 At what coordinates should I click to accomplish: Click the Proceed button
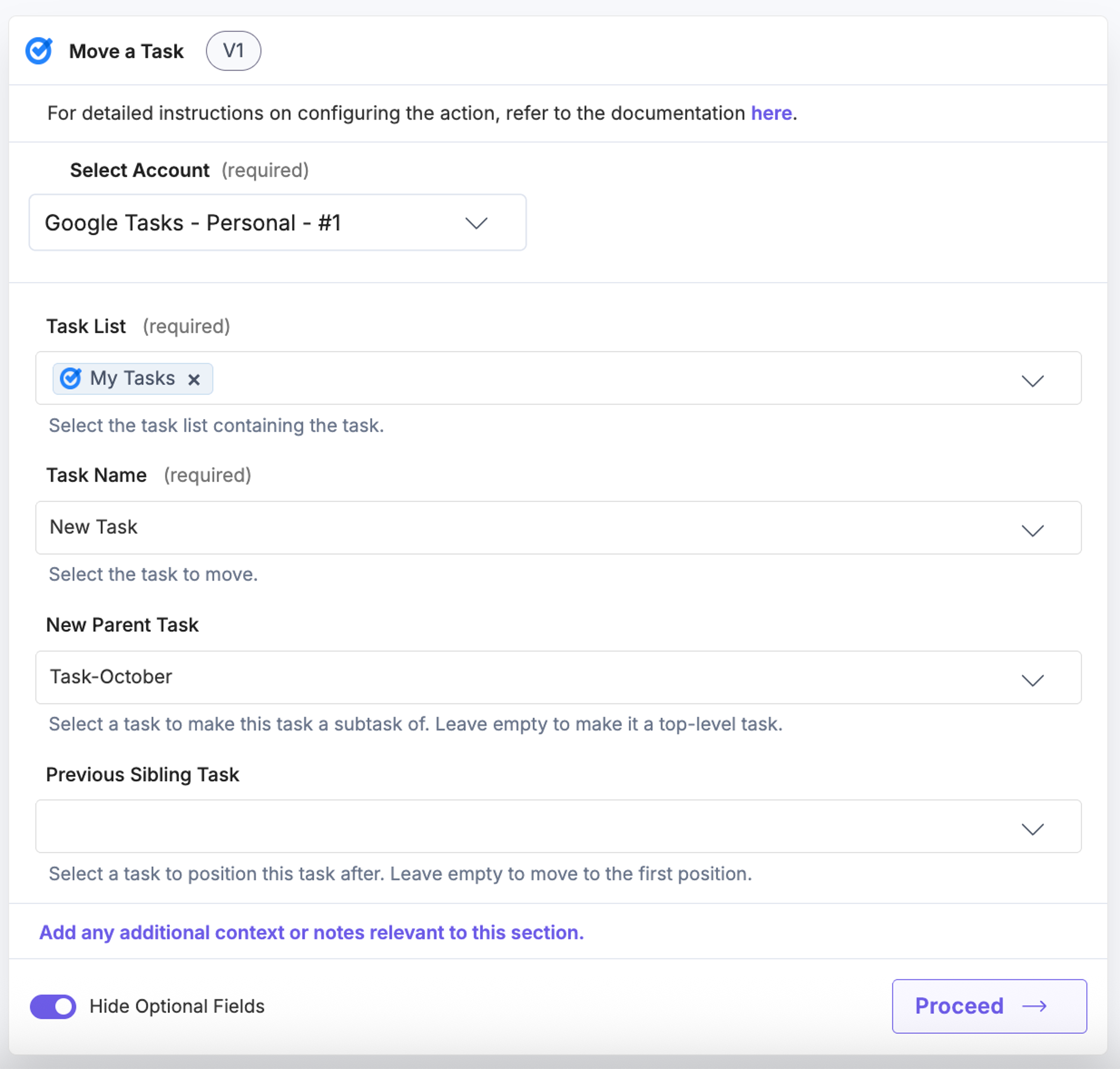tap(990, 1006)
